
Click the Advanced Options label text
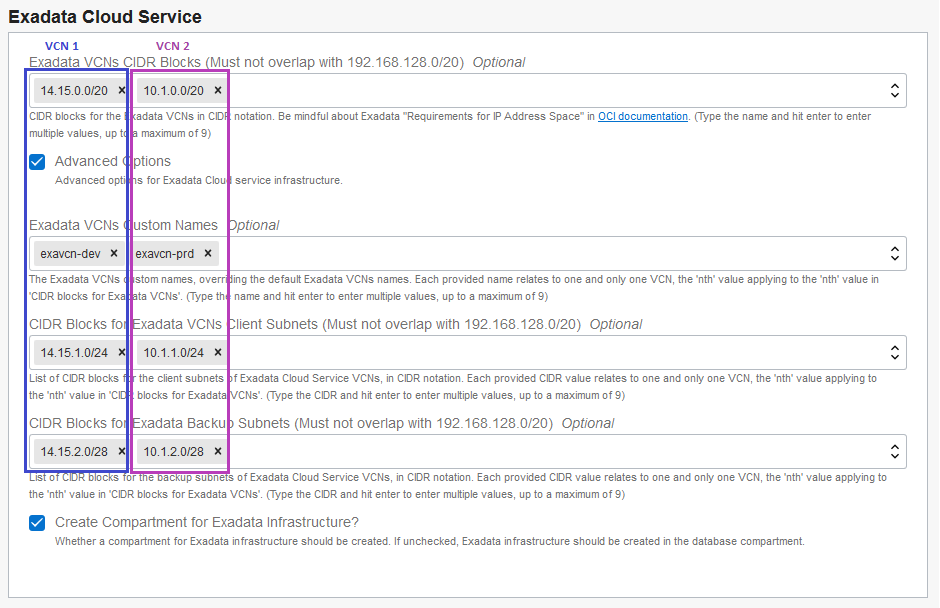112,161
